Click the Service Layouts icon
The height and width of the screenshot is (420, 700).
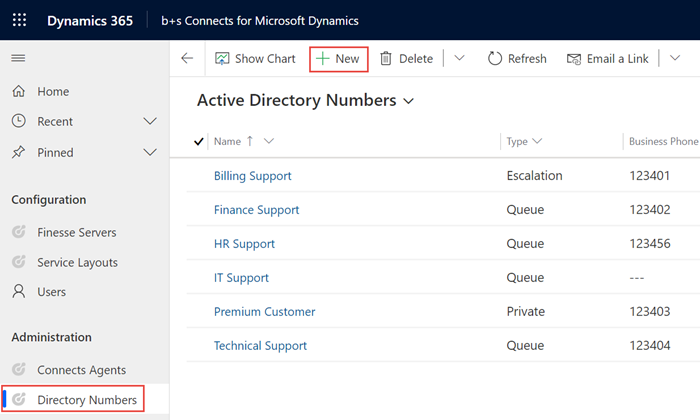click(18, 262)
